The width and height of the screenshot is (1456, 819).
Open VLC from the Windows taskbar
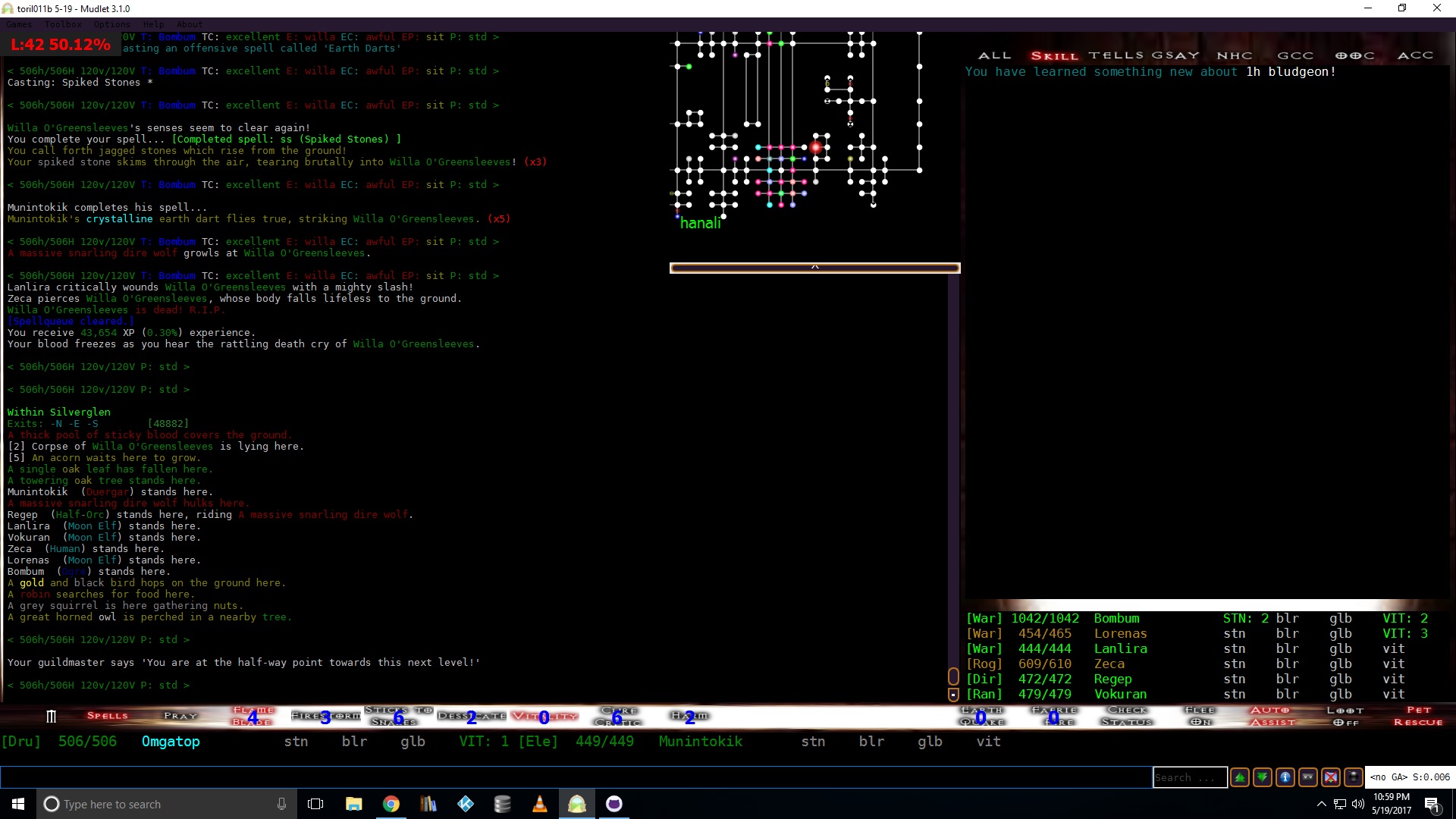[x=540, y=804]
